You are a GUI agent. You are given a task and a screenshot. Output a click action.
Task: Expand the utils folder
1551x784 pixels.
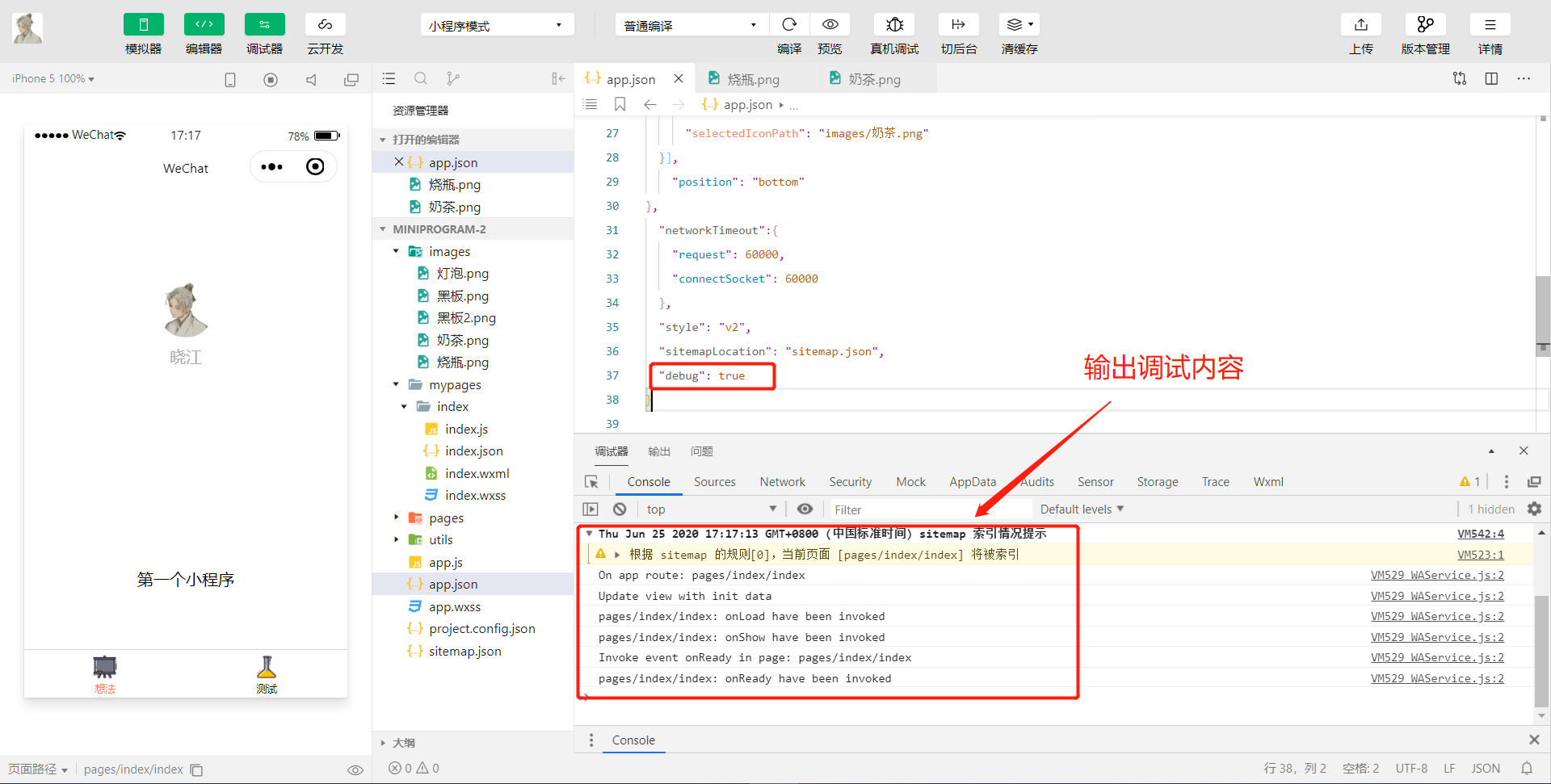(x=396, y=539)
